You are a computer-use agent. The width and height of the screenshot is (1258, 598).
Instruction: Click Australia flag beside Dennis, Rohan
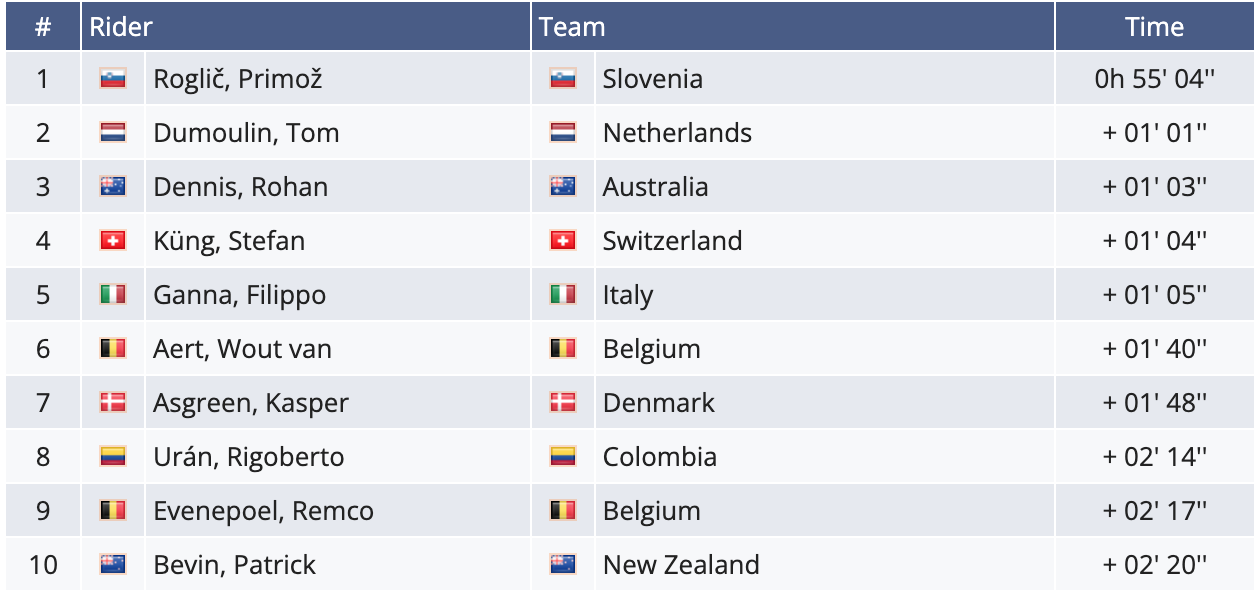(x=113, y=187)
